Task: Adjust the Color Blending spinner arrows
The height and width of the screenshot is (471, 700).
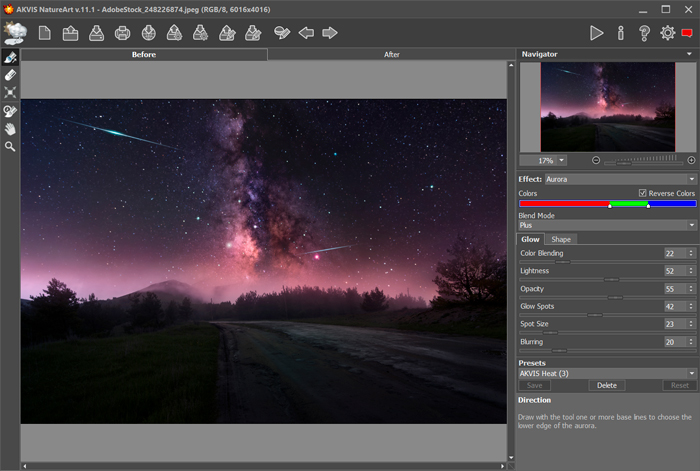Action: (691, 253)
